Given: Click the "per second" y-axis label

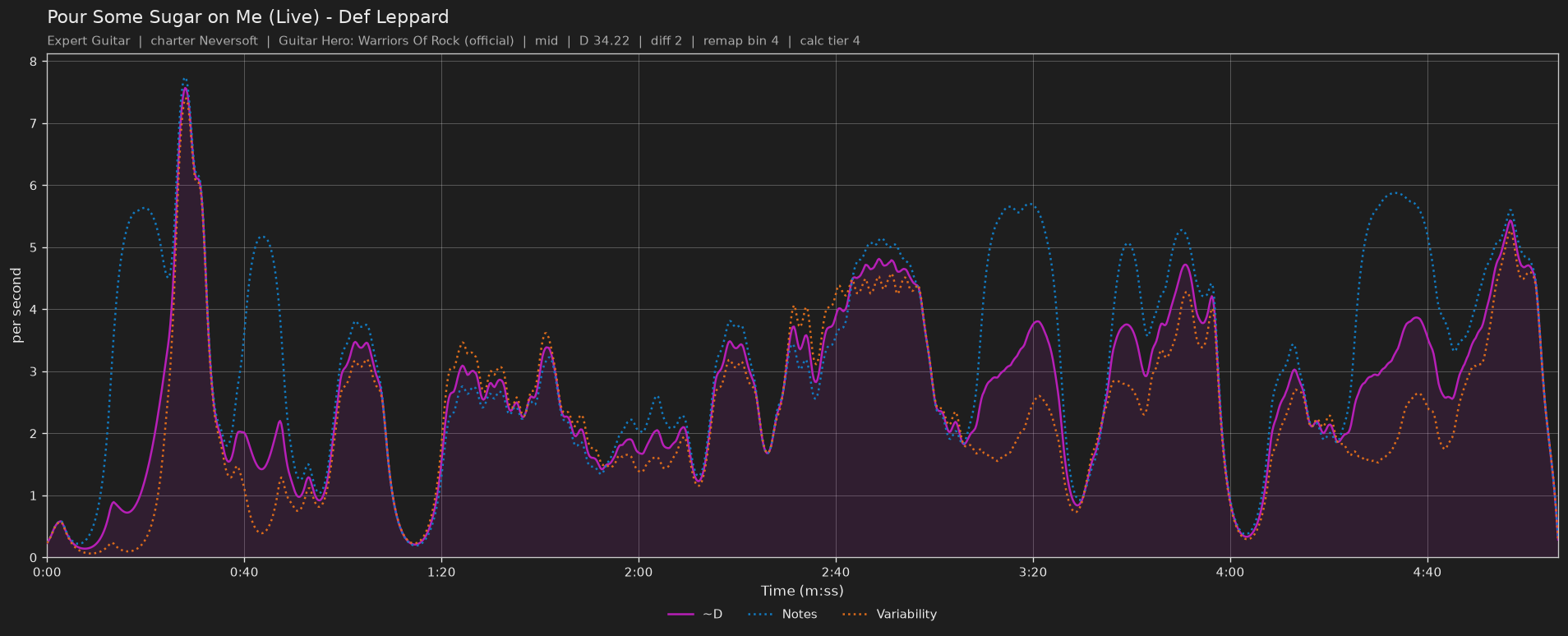Looking at the screenshot, I should (x=16, y=306).
